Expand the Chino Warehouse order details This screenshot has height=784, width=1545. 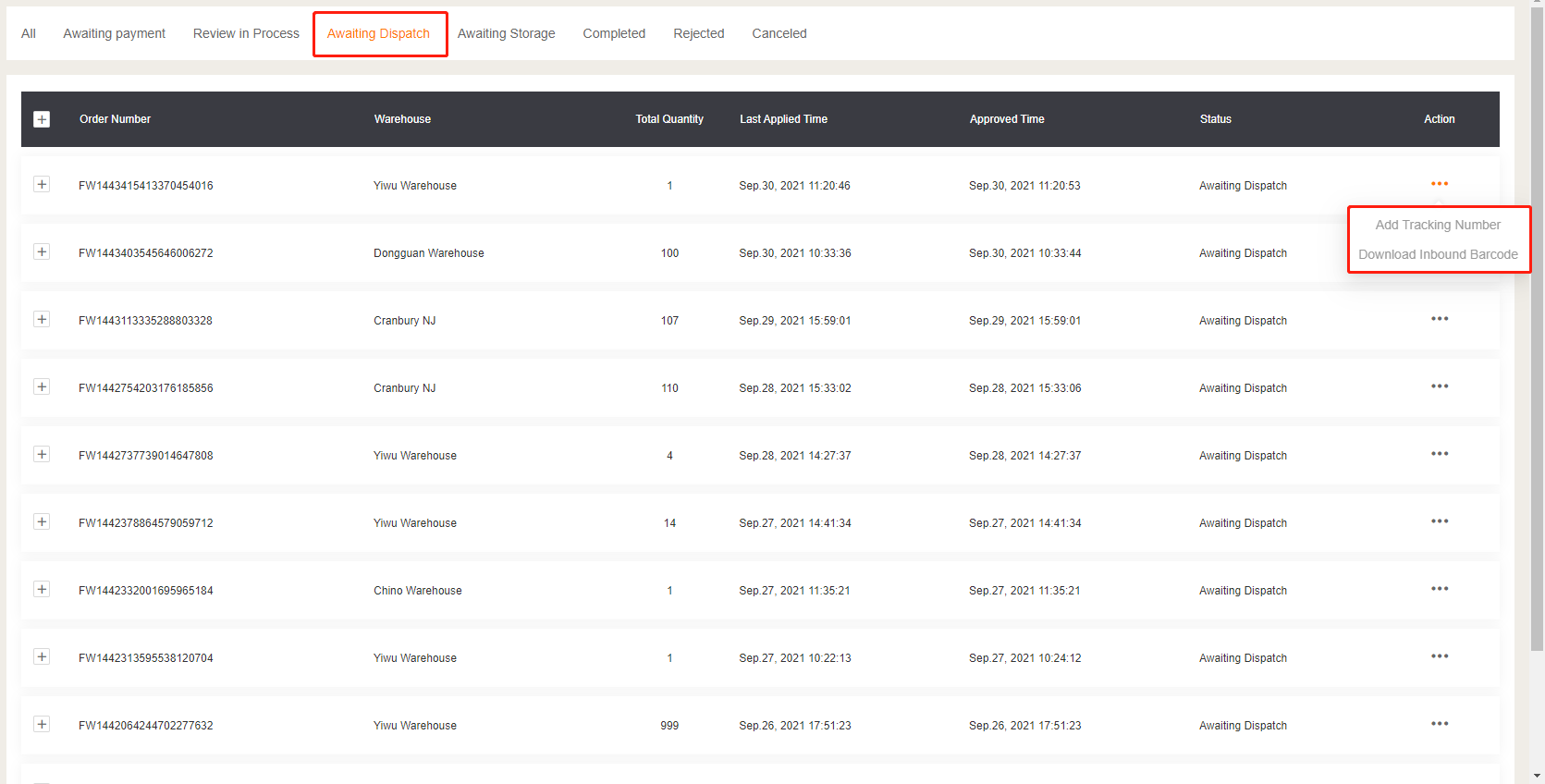tap(42, 590)
